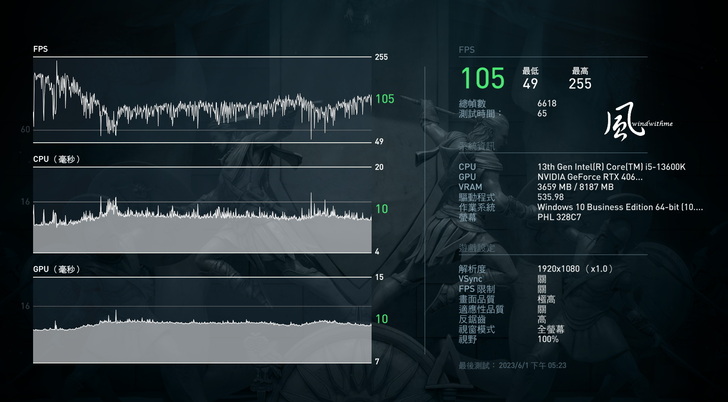Click the 最低 minimum label
The height and width of the screenshot is (402, 728).
point(530,71)
